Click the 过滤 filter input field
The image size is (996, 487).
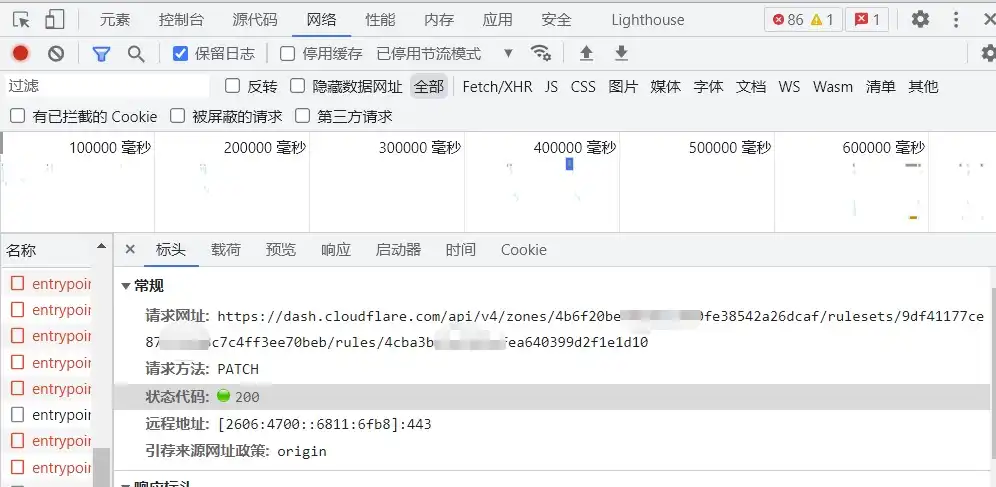point(105,87)
